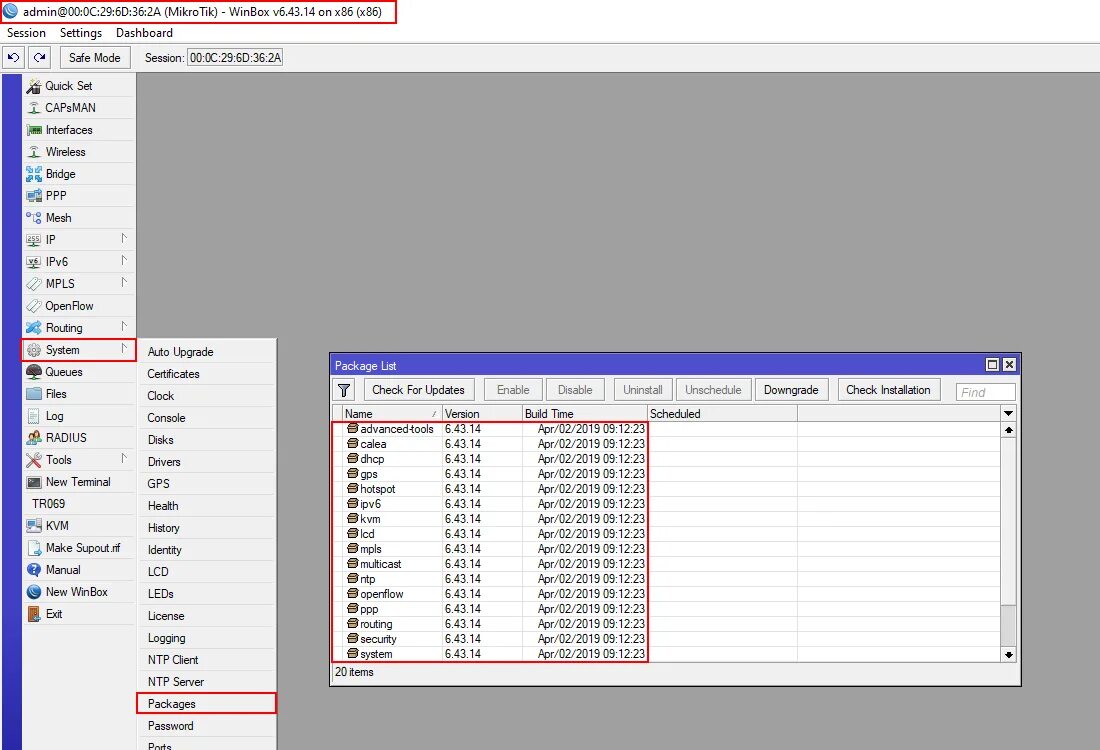Click Exit in sidebar

[79, 614]
